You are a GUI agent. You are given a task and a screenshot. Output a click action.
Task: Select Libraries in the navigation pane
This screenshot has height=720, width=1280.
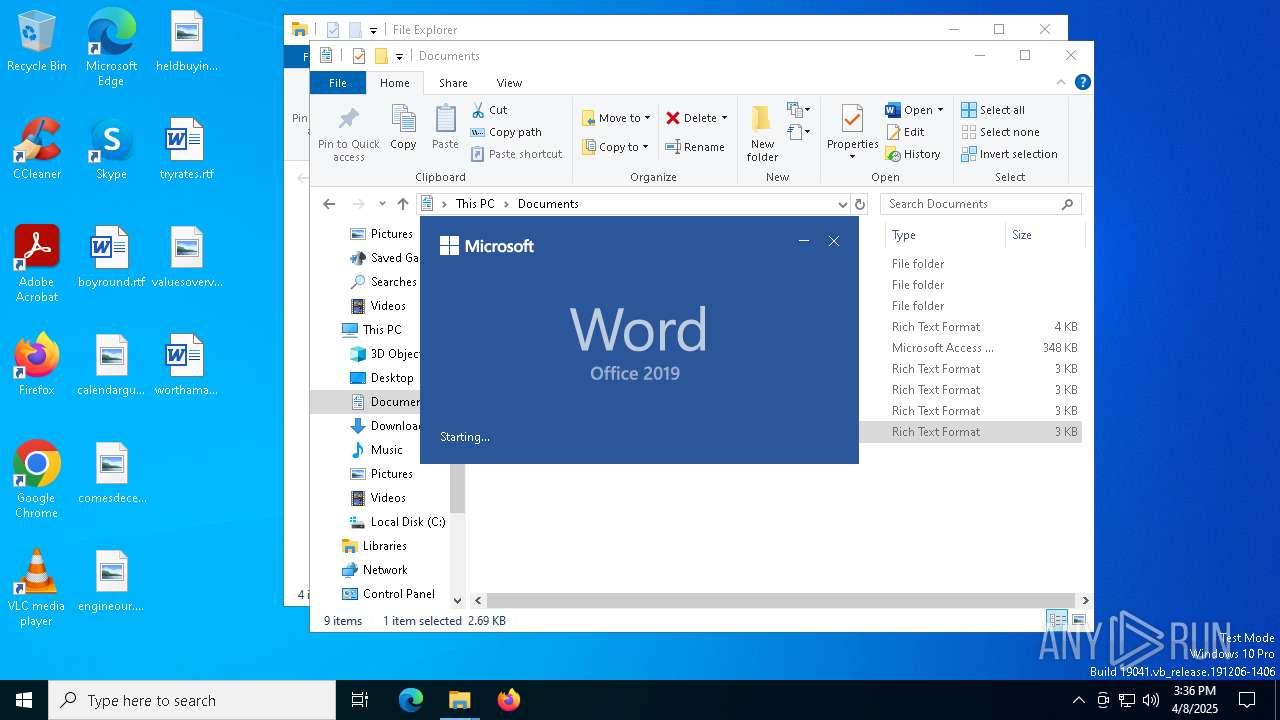pos(384,546)
